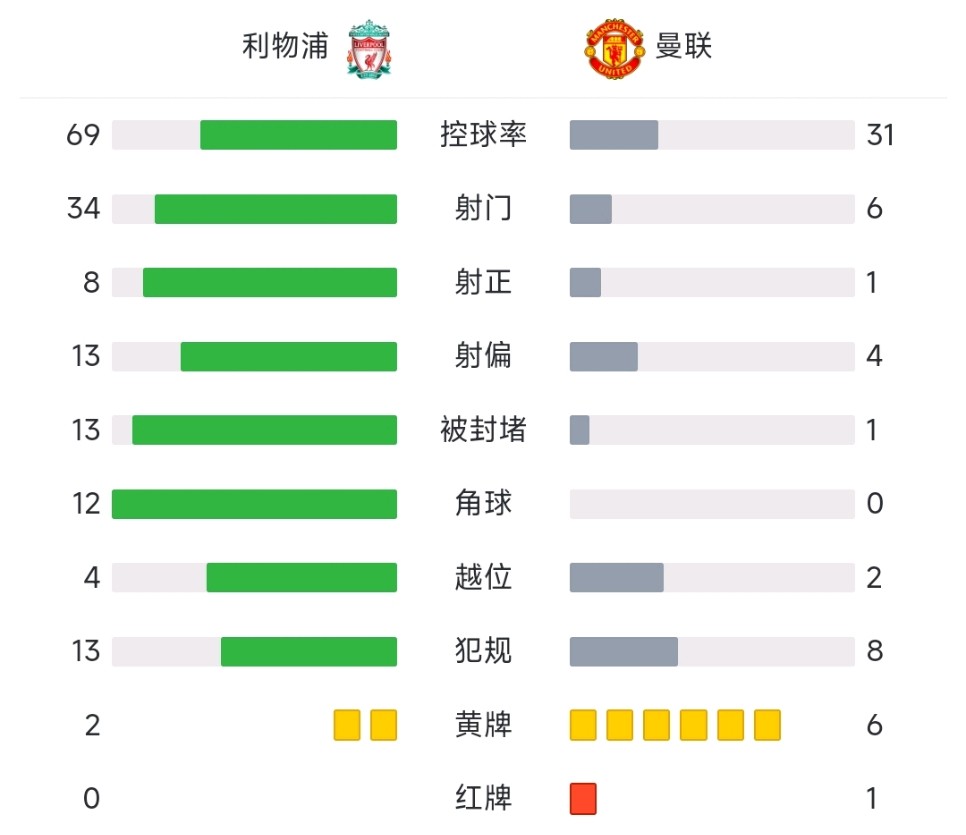Click the 被封堵 blocked shots label
This screenshot has width=966, height=835.
(483, 430)
